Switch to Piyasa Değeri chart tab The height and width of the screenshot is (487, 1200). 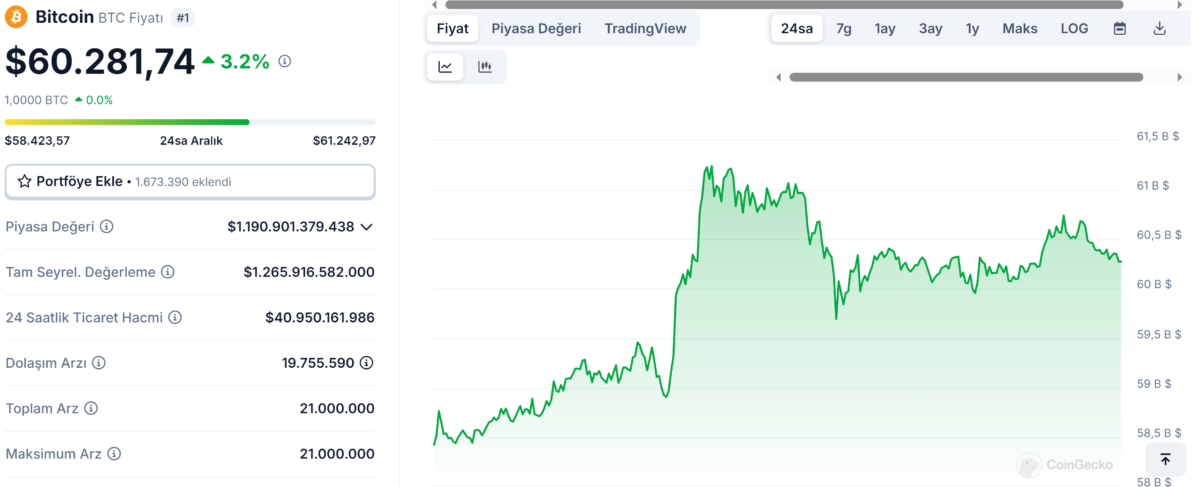pos(536,29)
